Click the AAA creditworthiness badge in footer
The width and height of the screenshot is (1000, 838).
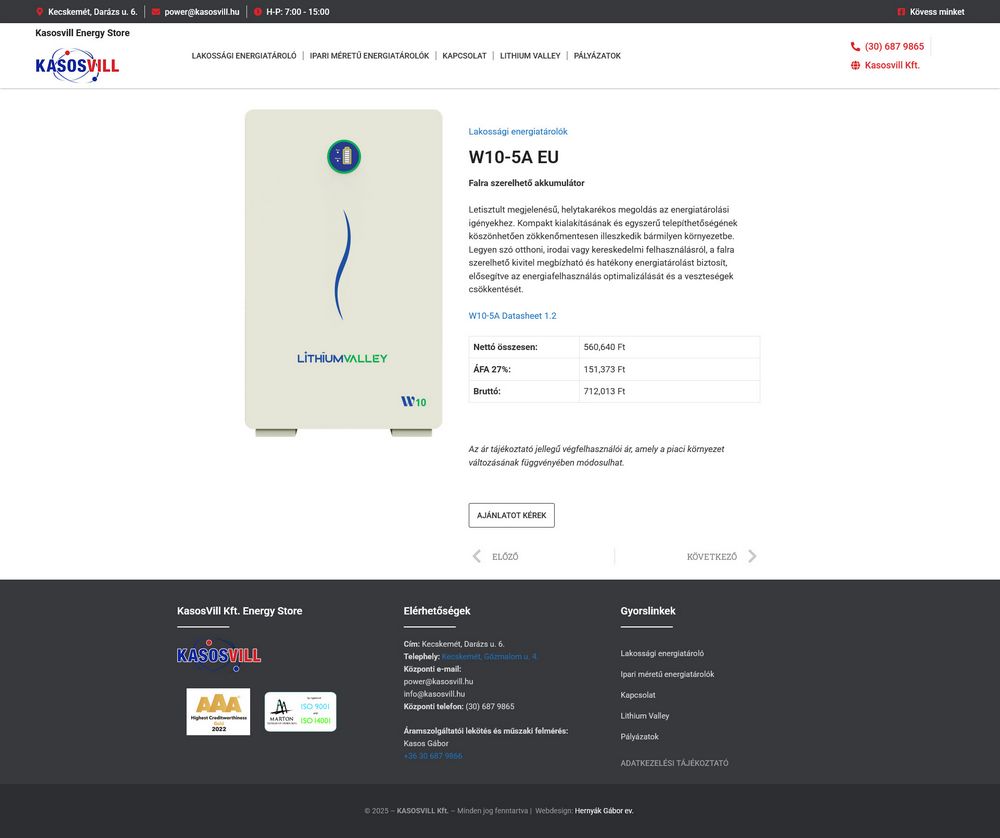pyautogui.click(x=218, y=711)
